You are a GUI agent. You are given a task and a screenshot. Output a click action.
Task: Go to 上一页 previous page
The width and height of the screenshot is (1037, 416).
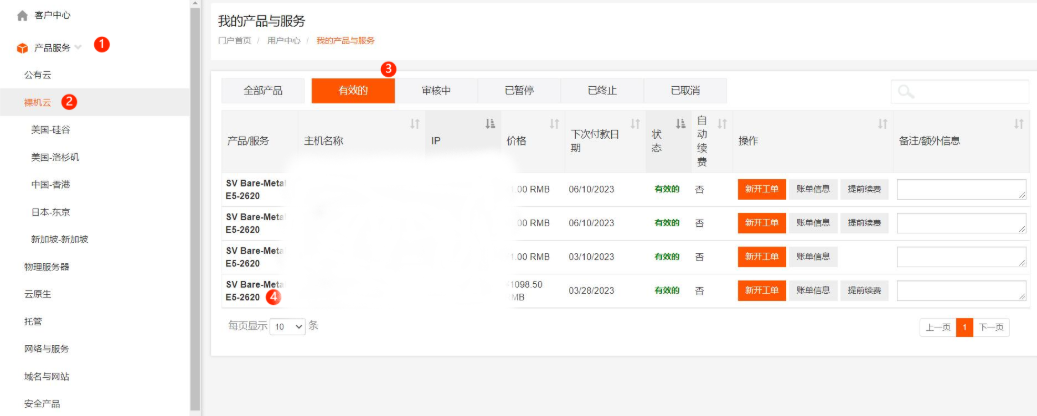[938, 327]
